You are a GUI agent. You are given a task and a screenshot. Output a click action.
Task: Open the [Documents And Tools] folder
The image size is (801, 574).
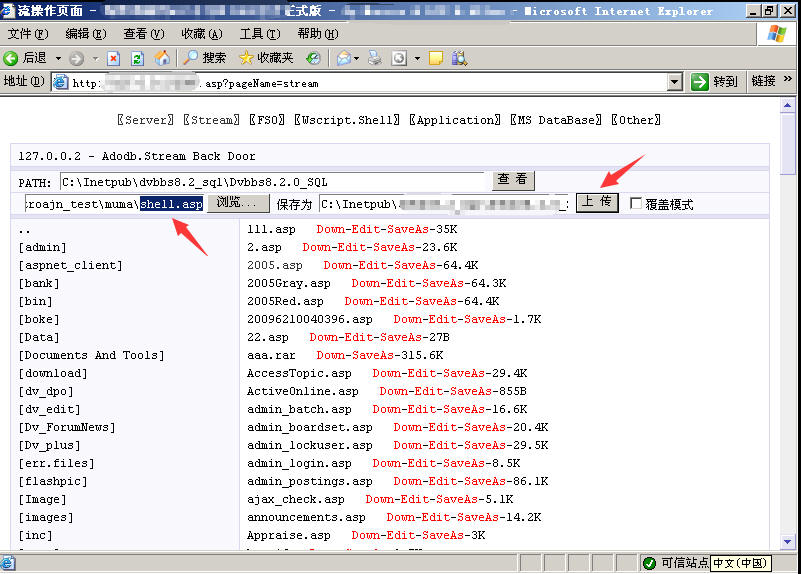coord(91,355)
